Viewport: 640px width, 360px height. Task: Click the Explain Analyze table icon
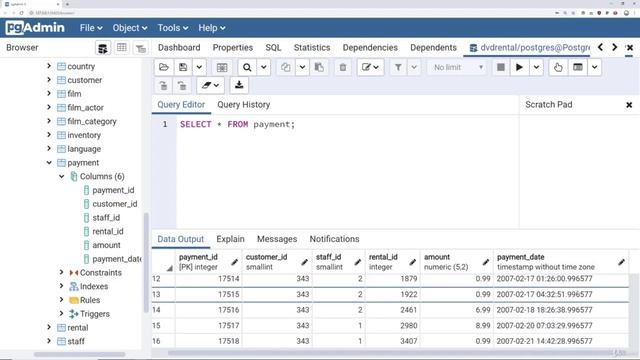[x=578, y=67]
